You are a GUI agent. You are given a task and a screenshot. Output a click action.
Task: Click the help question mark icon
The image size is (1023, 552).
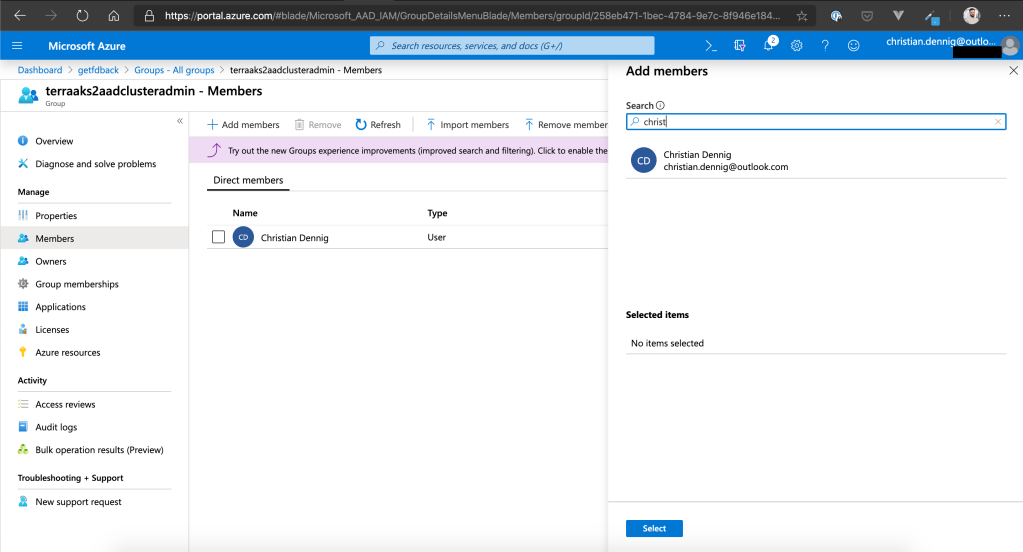pyautogui.click(x=825, y=45)
